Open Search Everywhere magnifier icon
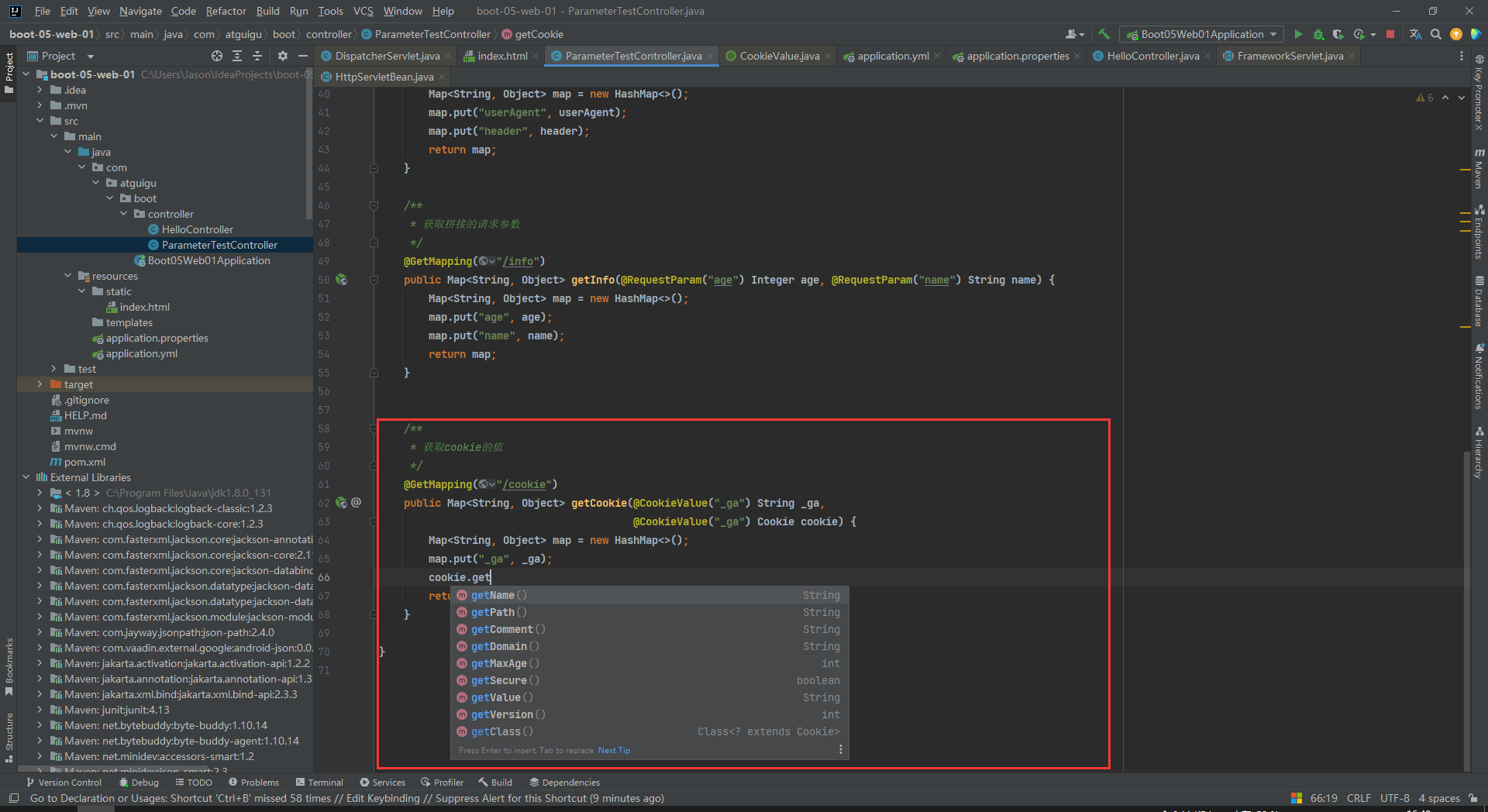The height and width of the screenshot is (812, 1488). click(x=1436, y=34)
